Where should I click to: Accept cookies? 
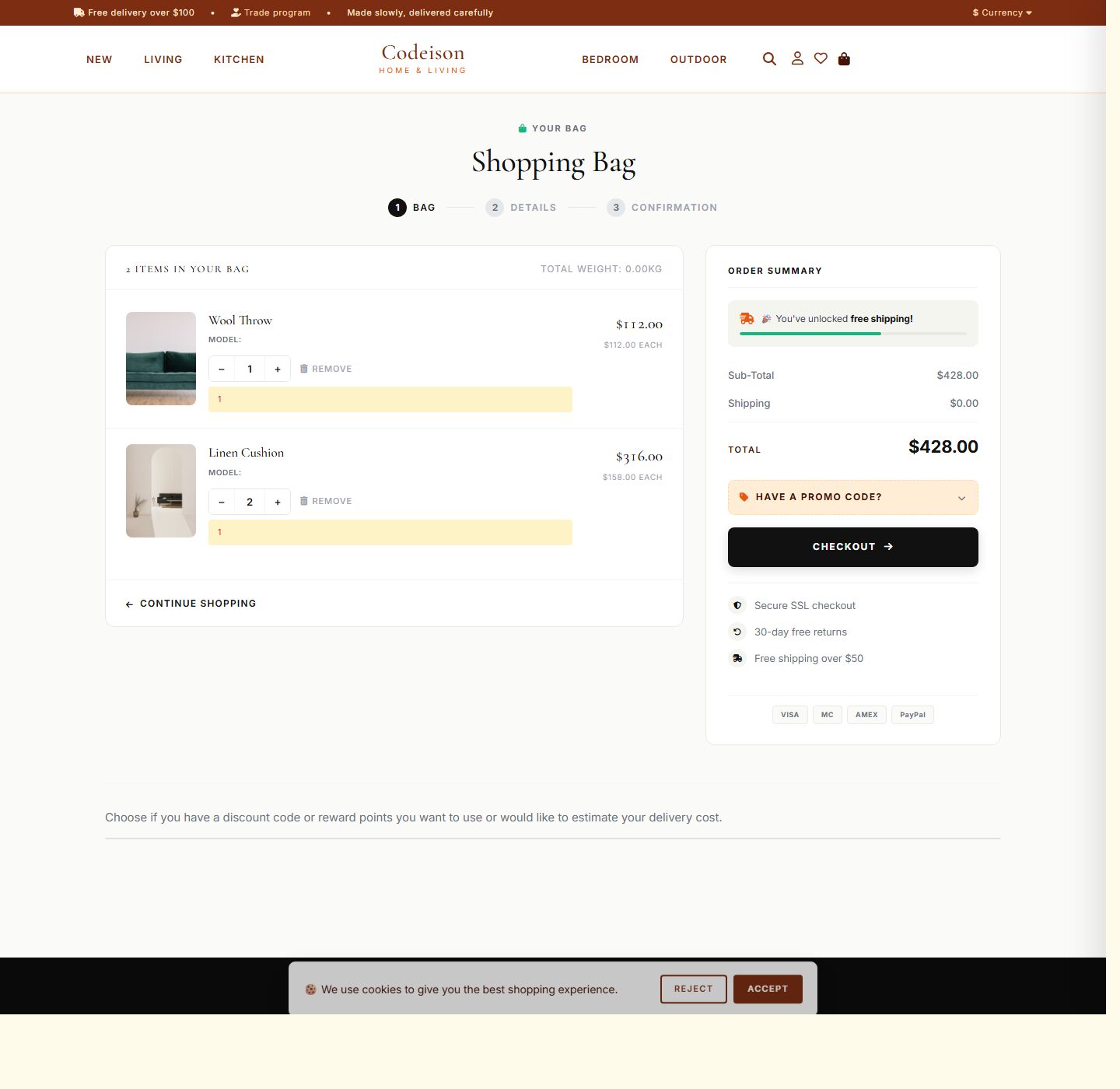(x=768, y=989)
